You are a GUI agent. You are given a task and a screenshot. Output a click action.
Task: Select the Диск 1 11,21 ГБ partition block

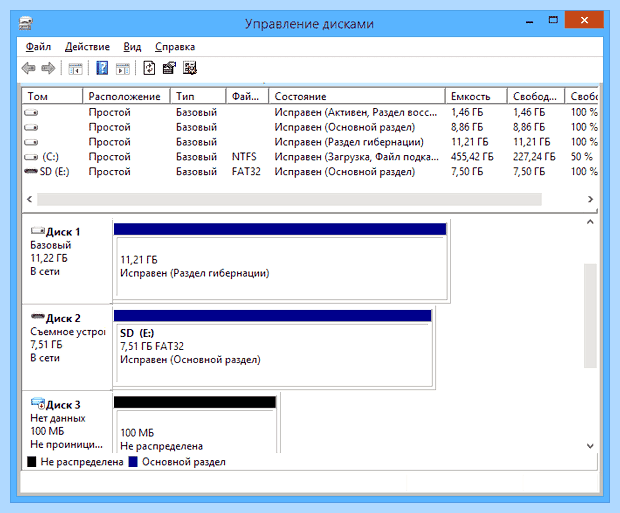281,261
